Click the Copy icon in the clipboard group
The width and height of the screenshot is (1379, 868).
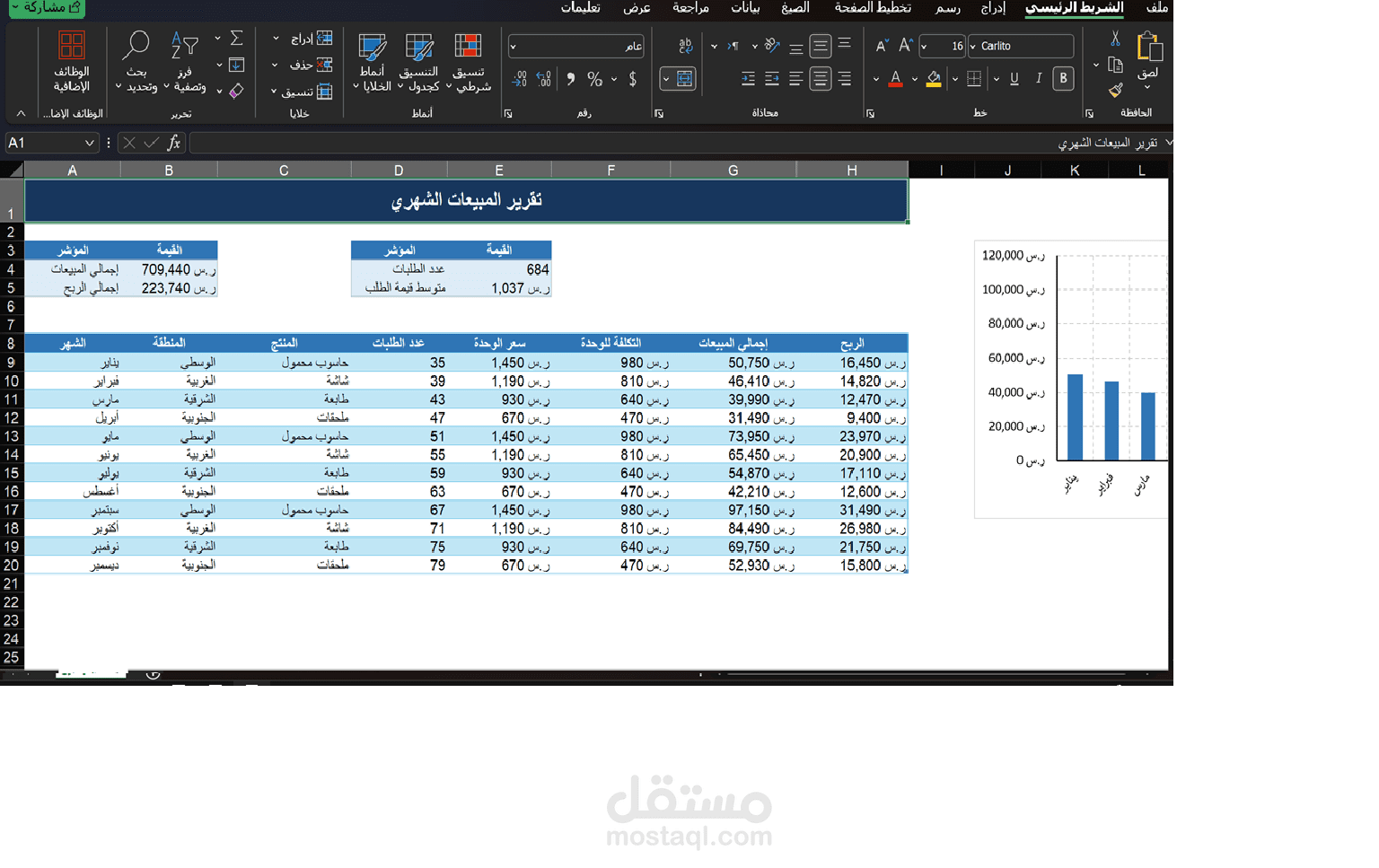(1115, 65)
